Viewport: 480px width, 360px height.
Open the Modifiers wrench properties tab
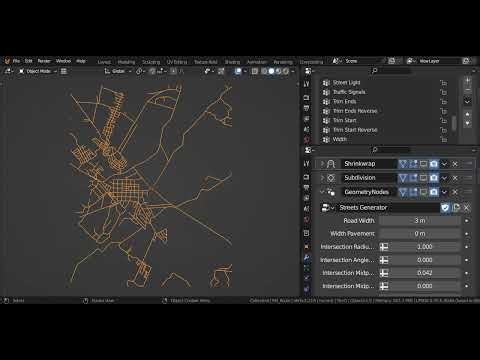coord(307,258)
